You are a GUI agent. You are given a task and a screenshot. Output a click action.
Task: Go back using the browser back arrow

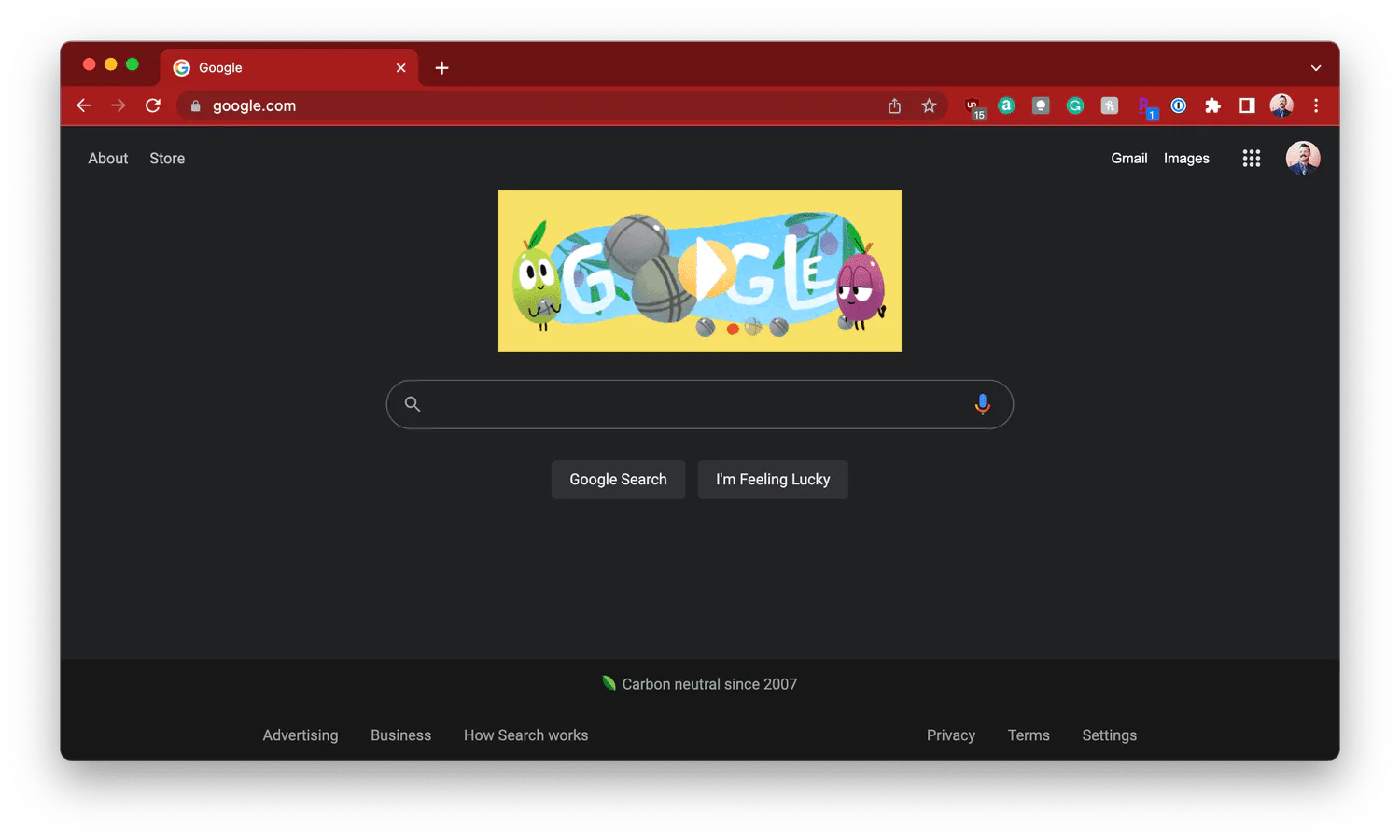(84, 105)
